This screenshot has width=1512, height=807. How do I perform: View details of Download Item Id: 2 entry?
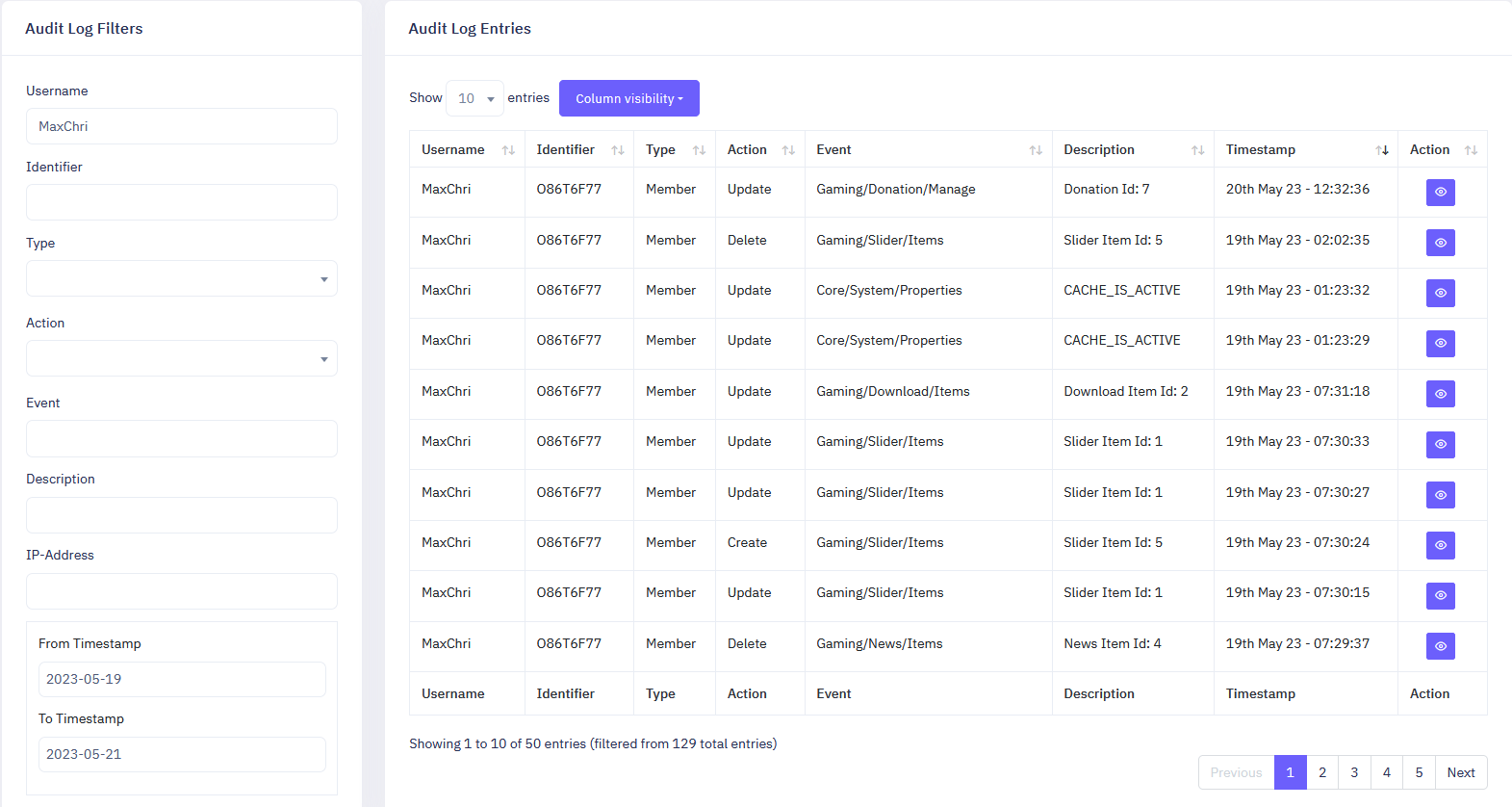[1440, 394]
